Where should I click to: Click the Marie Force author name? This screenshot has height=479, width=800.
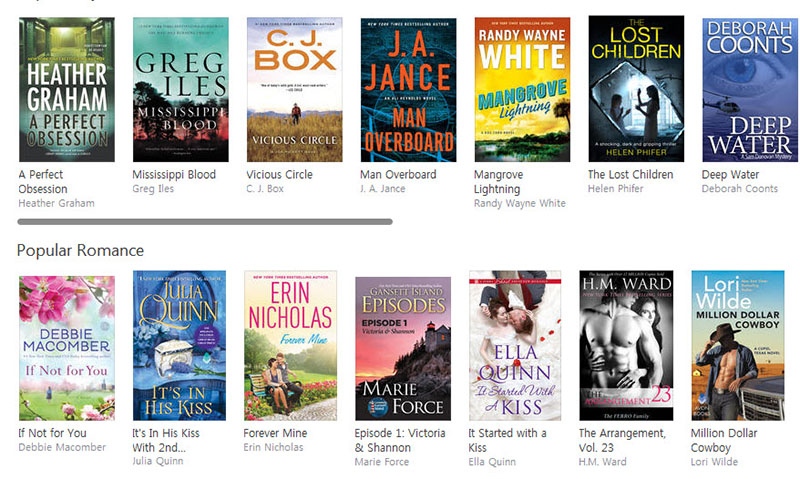pos(382,462)
